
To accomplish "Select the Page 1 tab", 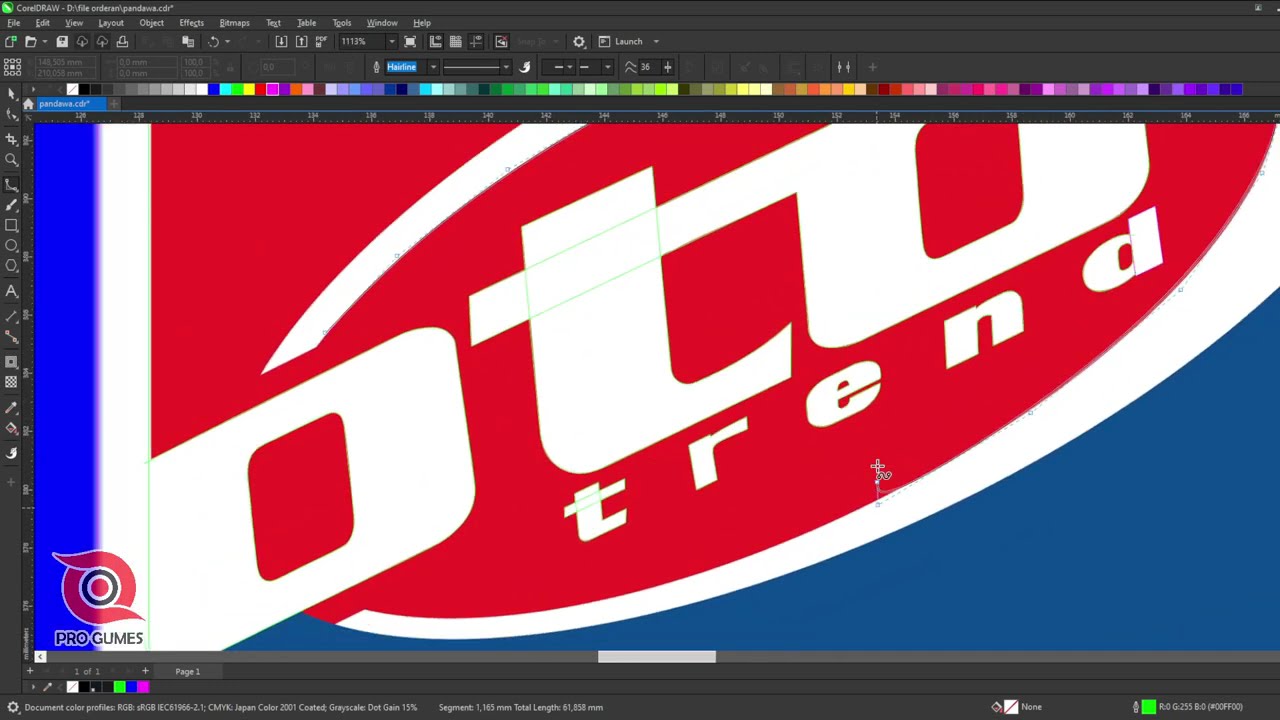I will point(188,671).
